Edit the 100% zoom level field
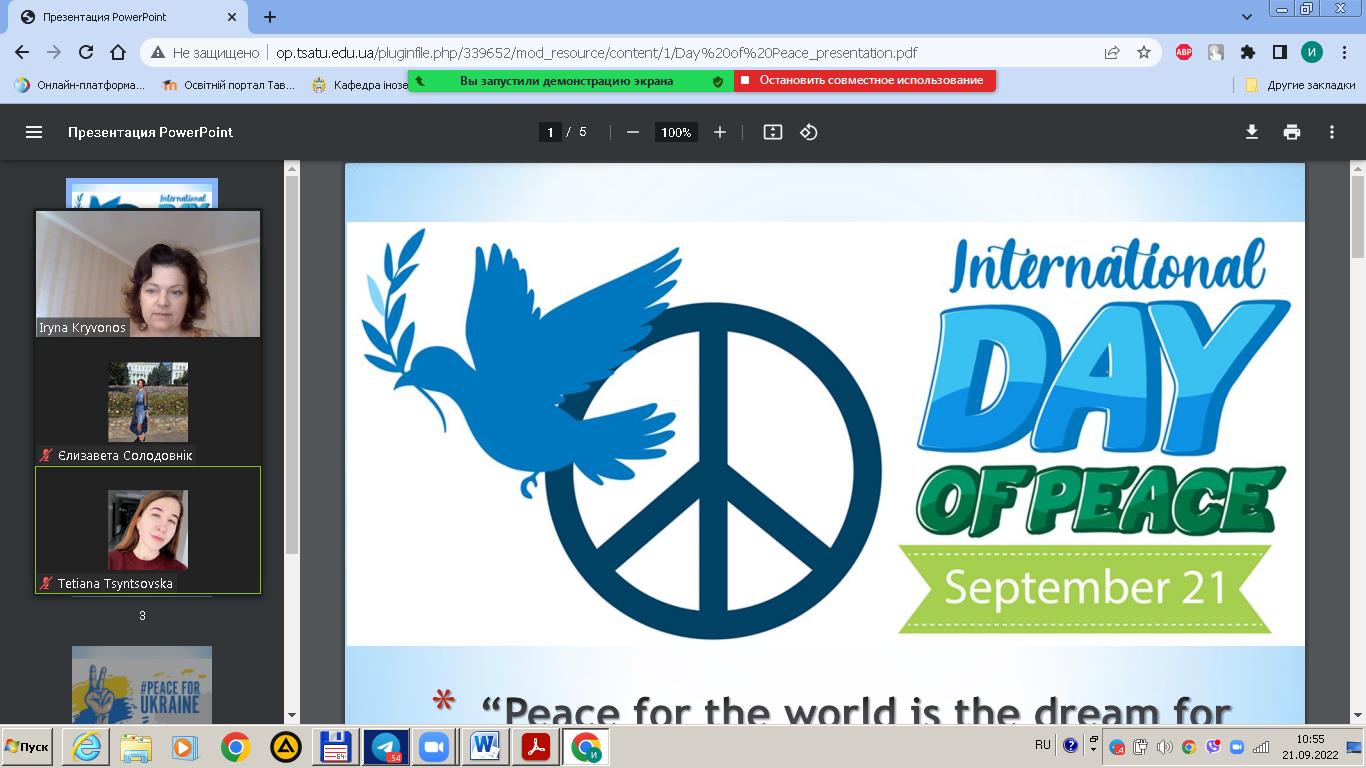 point(676,132)
